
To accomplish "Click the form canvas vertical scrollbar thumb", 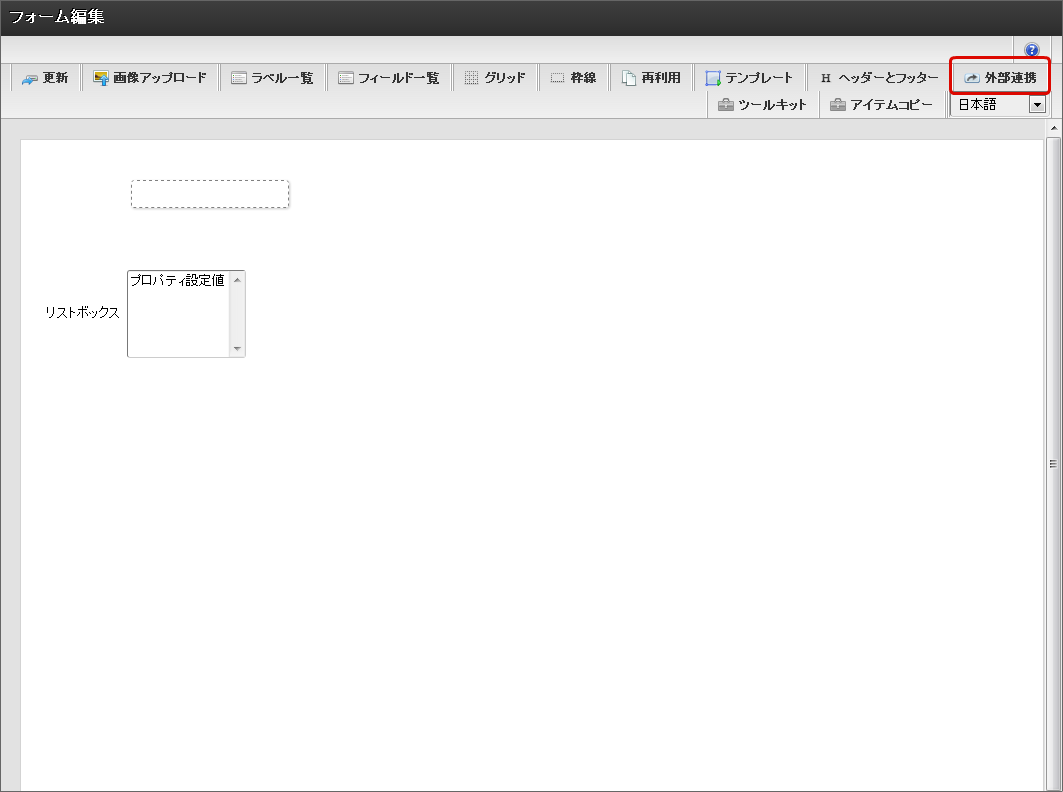I will (x=1053, y=464).
